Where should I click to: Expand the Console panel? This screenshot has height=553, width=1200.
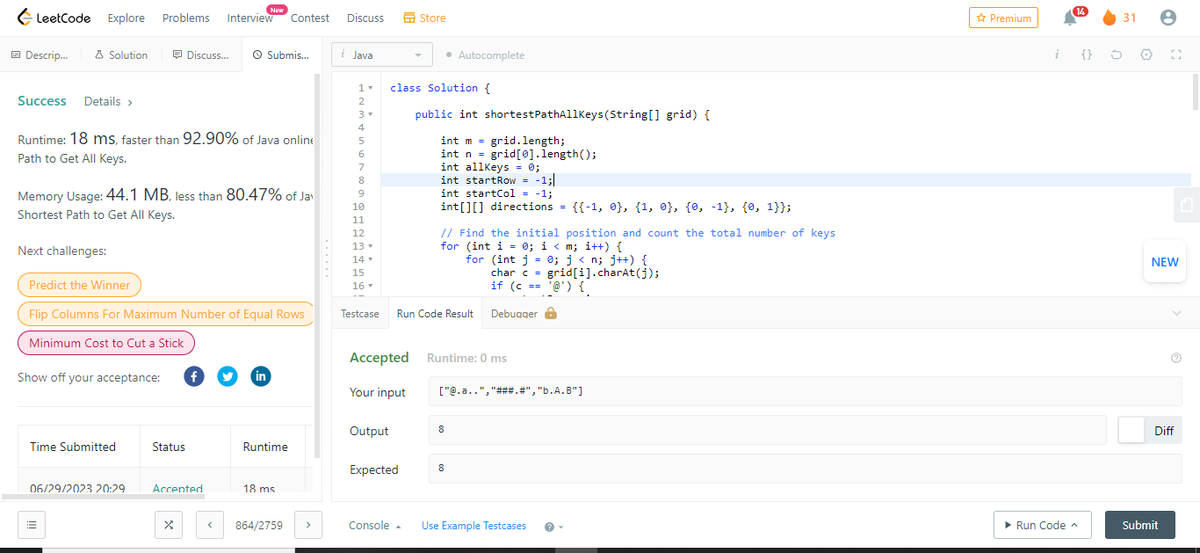click(375, 525)
